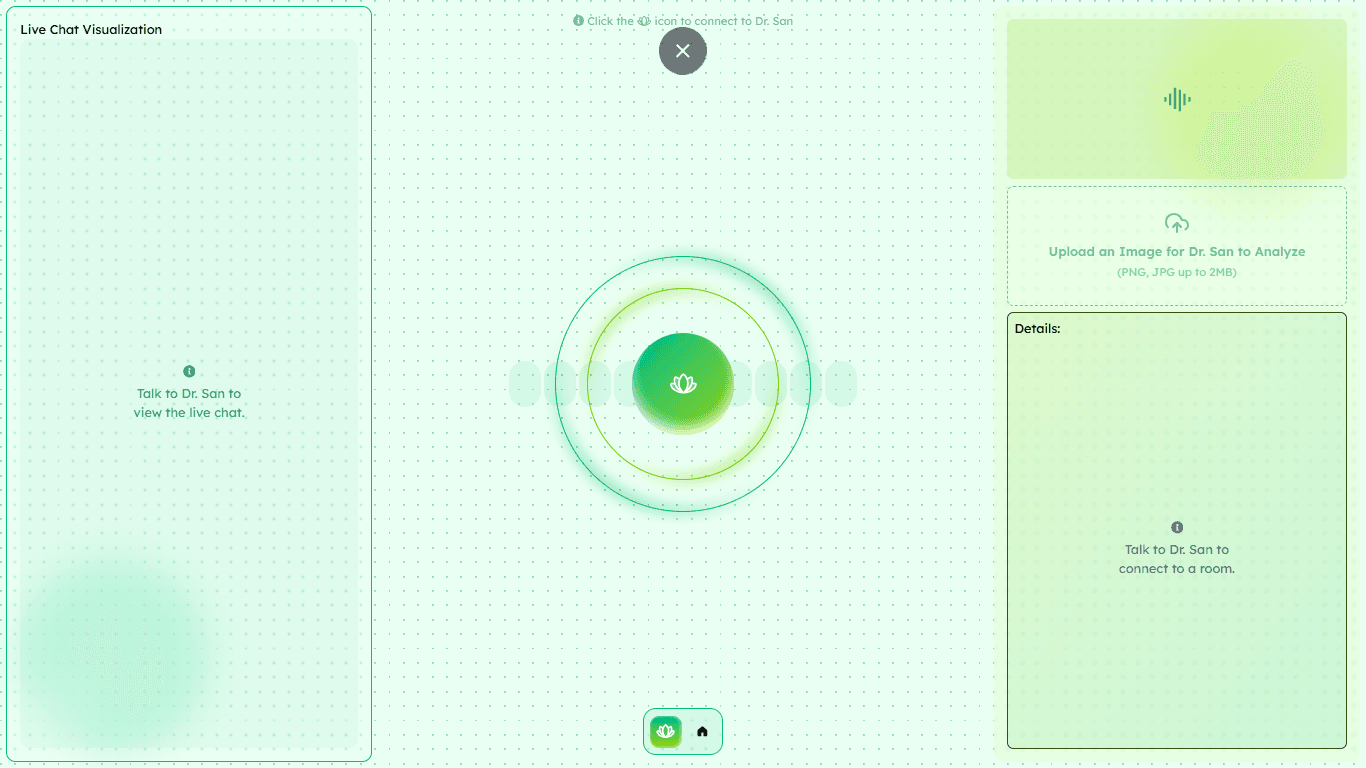
Task: Go home via the house icon
Action: 702,732
